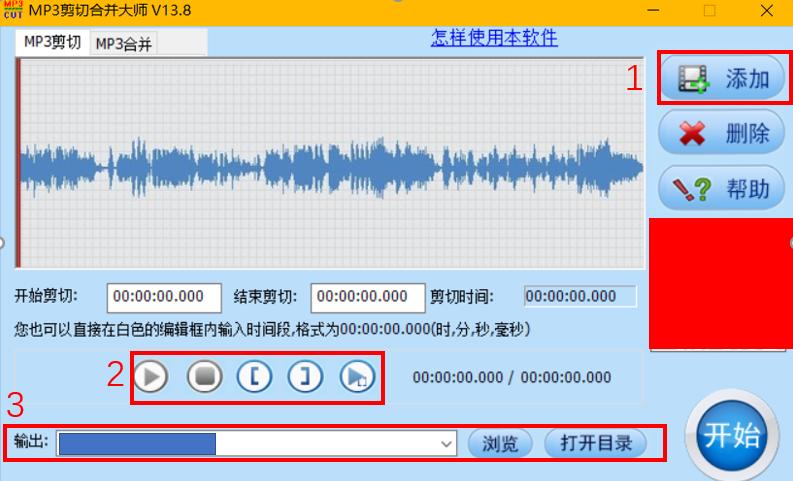Click the Play playback button

point(151,376)
